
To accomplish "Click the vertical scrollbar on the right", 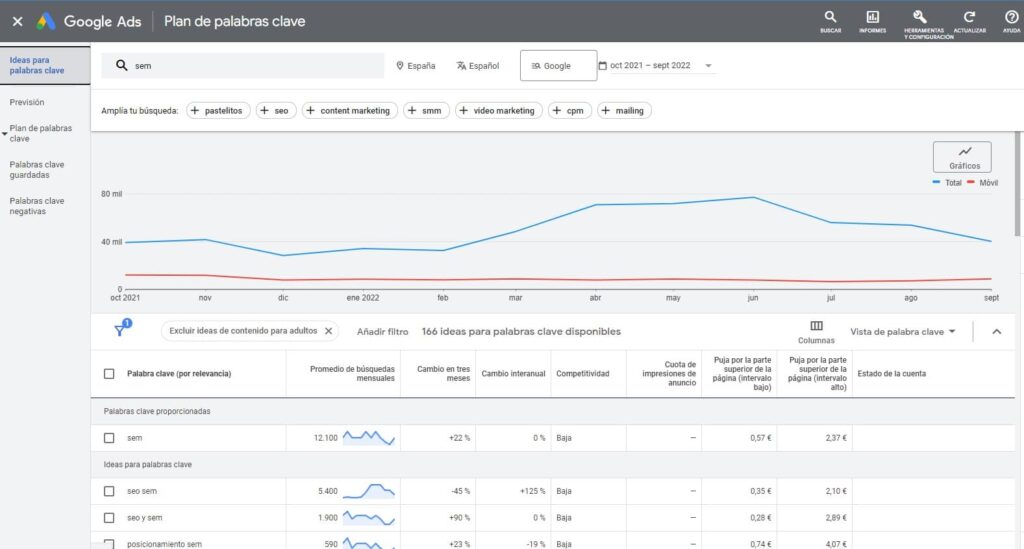I will [x=1017, y=184].
